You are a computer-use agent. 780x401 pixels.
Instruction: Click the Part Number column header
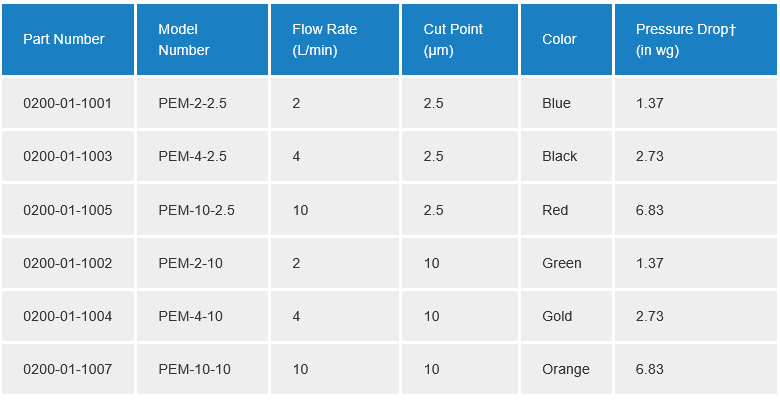pyautogui.click(x=64, y=40)
